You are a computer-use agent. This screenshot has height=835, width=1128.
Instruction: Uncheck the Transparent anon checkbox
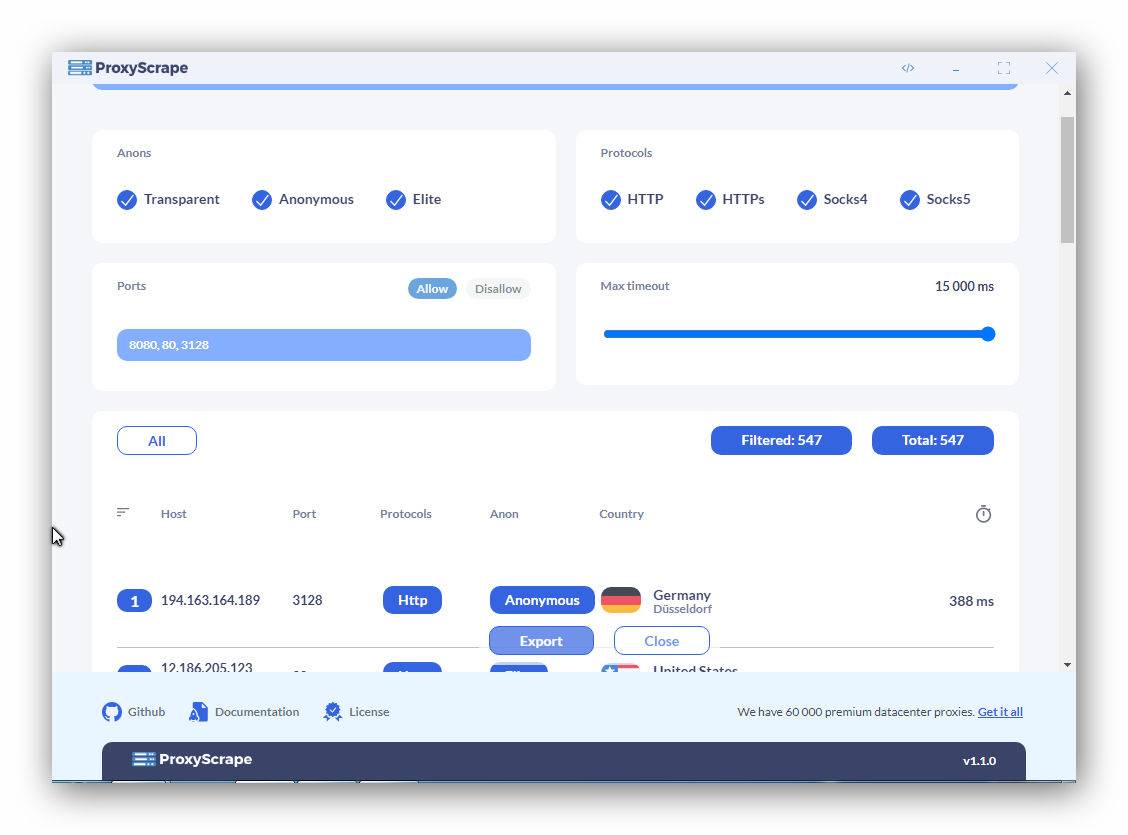127,199
